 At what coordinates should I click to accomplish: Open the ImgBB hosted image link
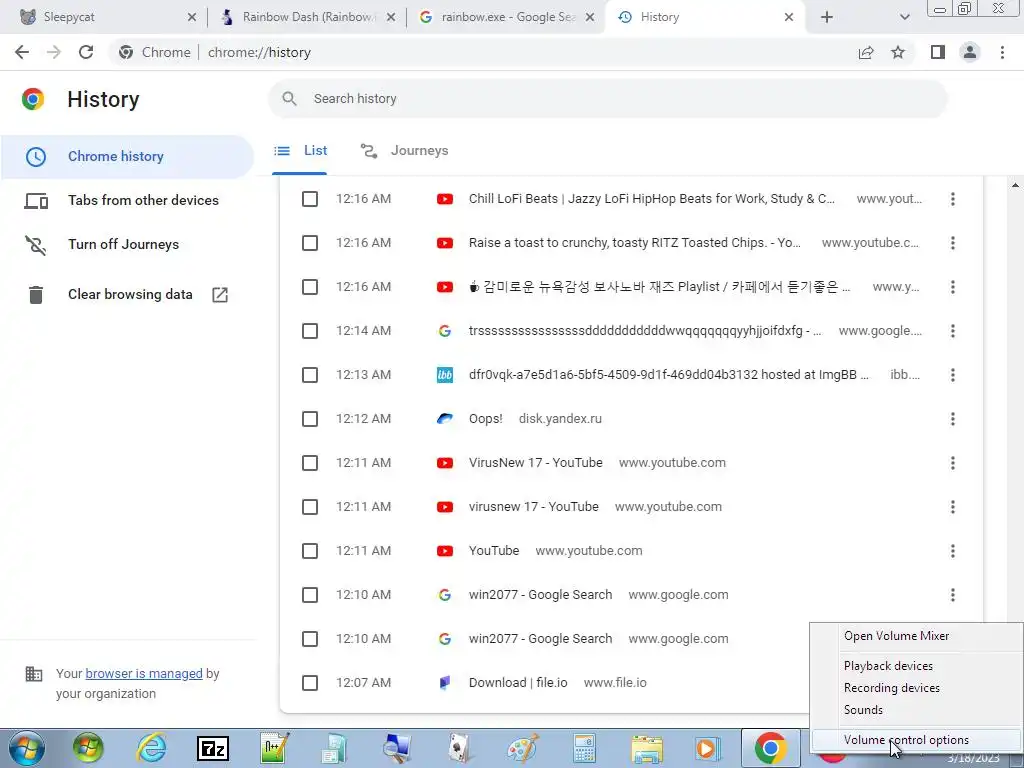tap(669, 375)
